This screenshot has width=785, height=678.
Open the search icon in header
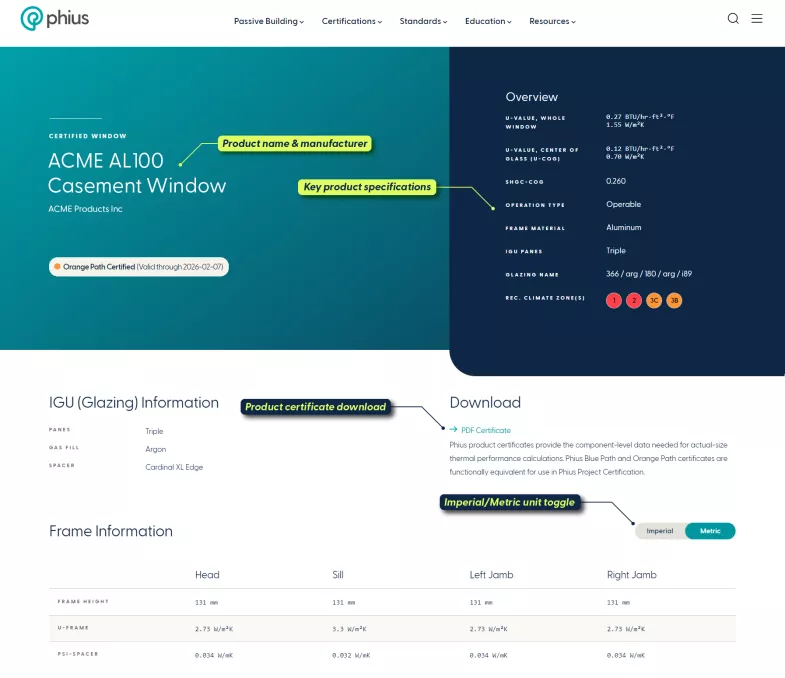tap(733, 18)
